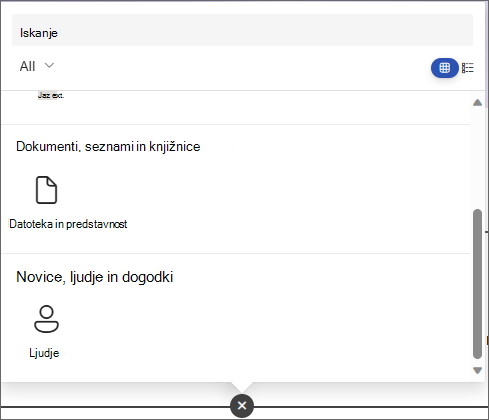Switch to the list view layout

468,68
